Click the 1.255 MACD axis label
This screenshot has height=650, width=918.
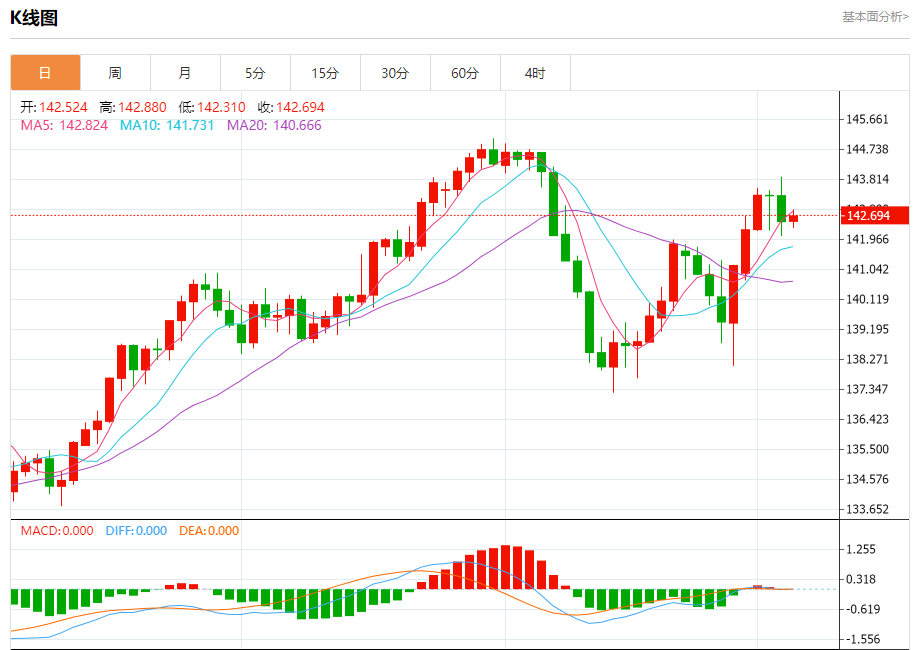(861, 549)
